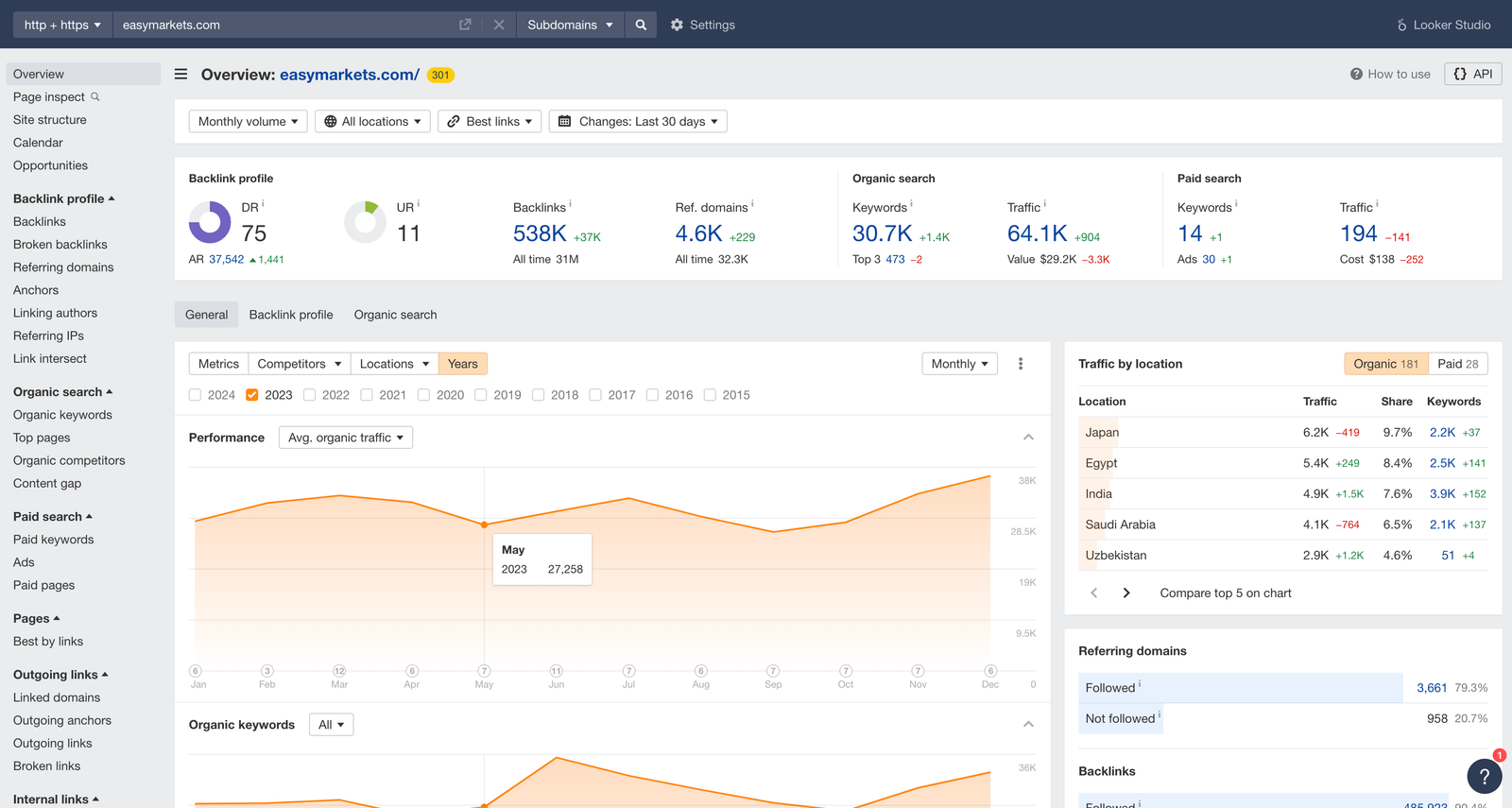Open 30.7K organic keywords report

pyautogui.click(x=883, y=233)
